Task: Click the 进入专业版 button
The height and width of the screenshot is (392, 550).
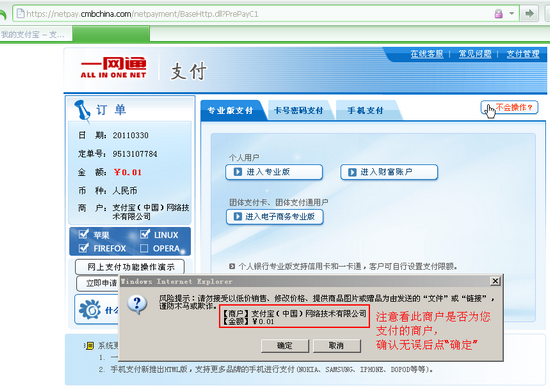Action: (x=274, y=172)
